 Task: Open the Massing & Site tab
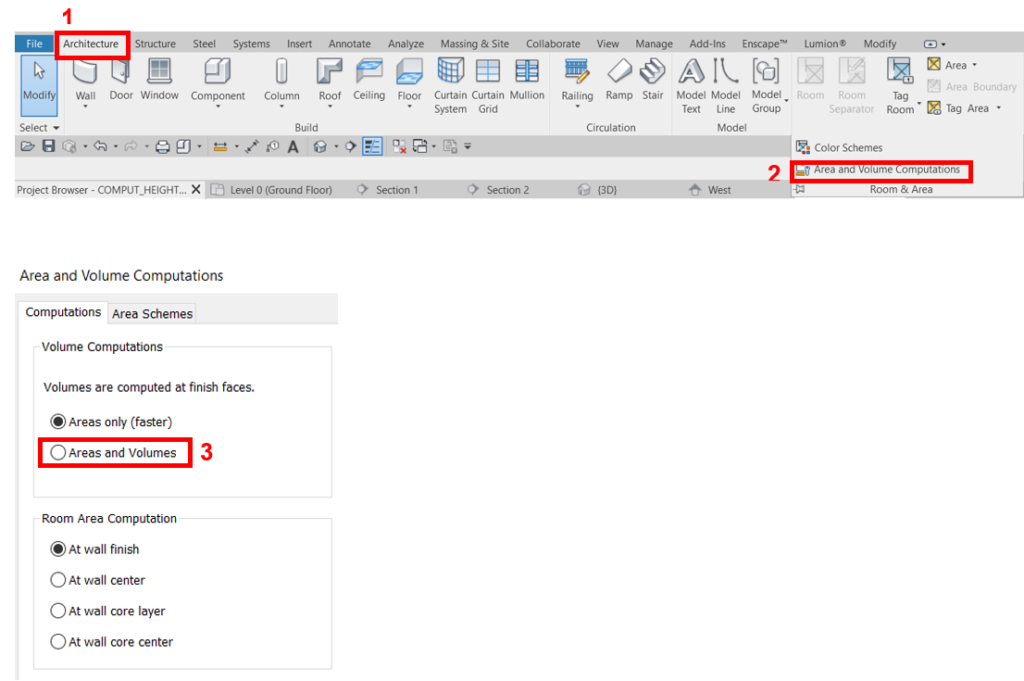click(x=475, y=44)
